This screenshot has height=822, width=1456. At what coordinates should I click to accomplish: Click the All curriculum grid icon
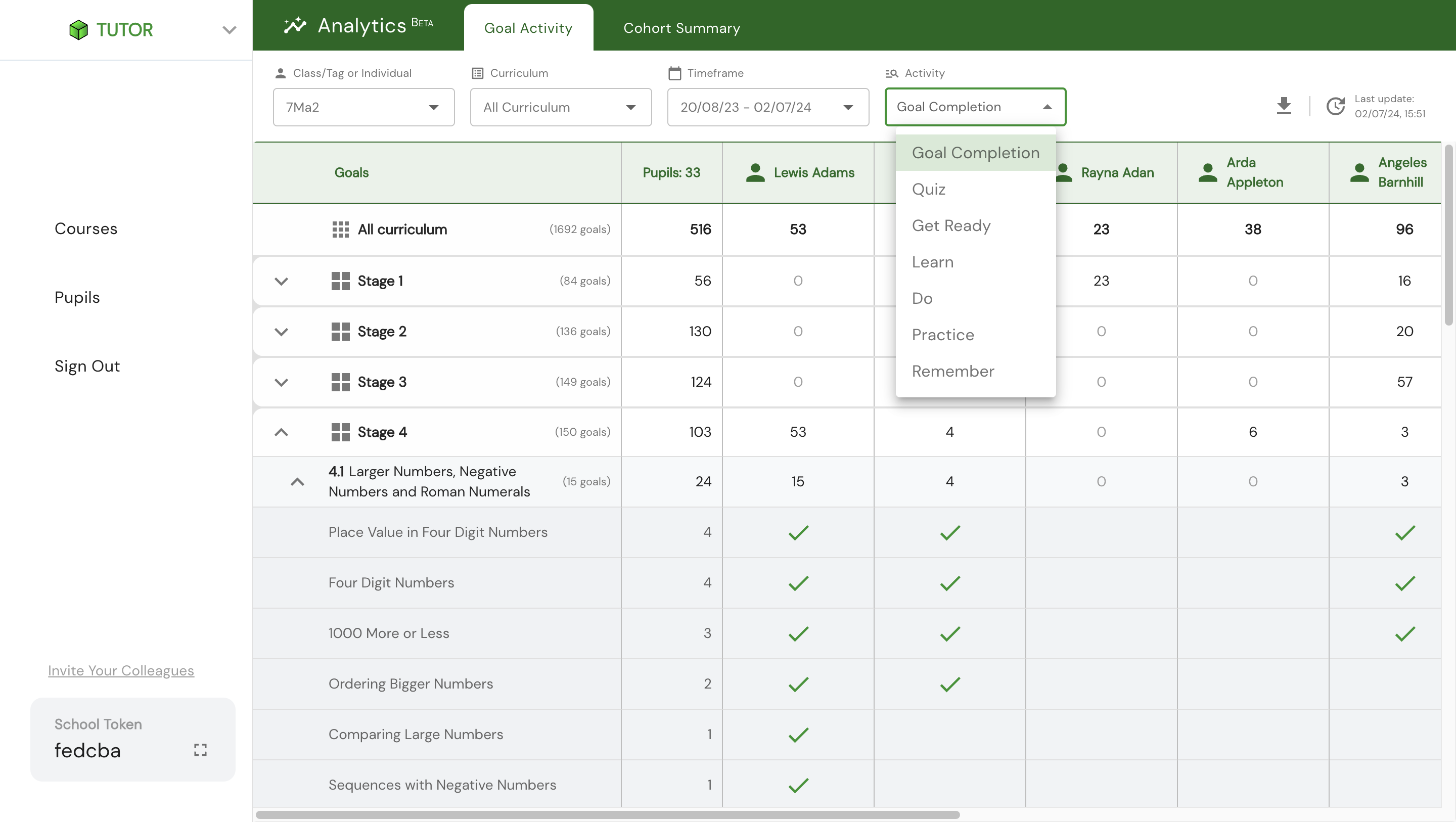point(340,229)
